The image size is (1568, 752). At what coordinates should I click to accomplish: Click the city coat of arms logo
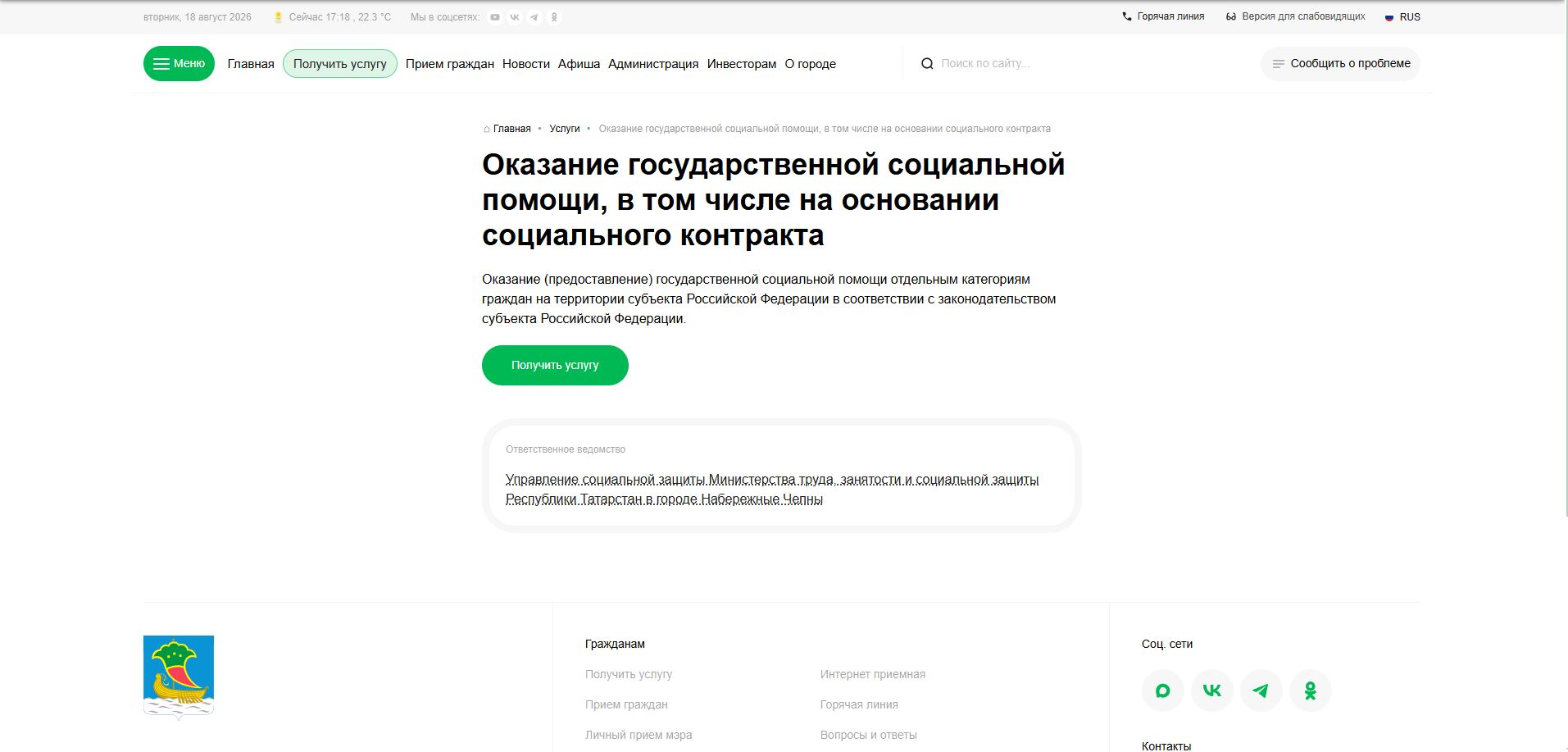tap(179, 677)
